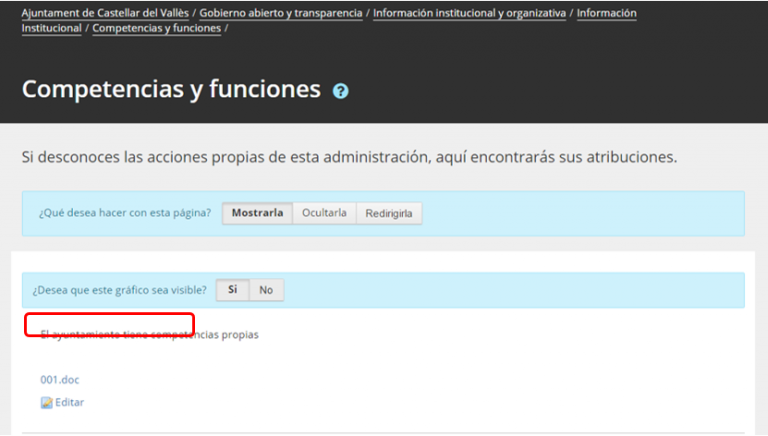Select the Redirigirla option
Screen dimensions: 768x436
coord(389,213)
